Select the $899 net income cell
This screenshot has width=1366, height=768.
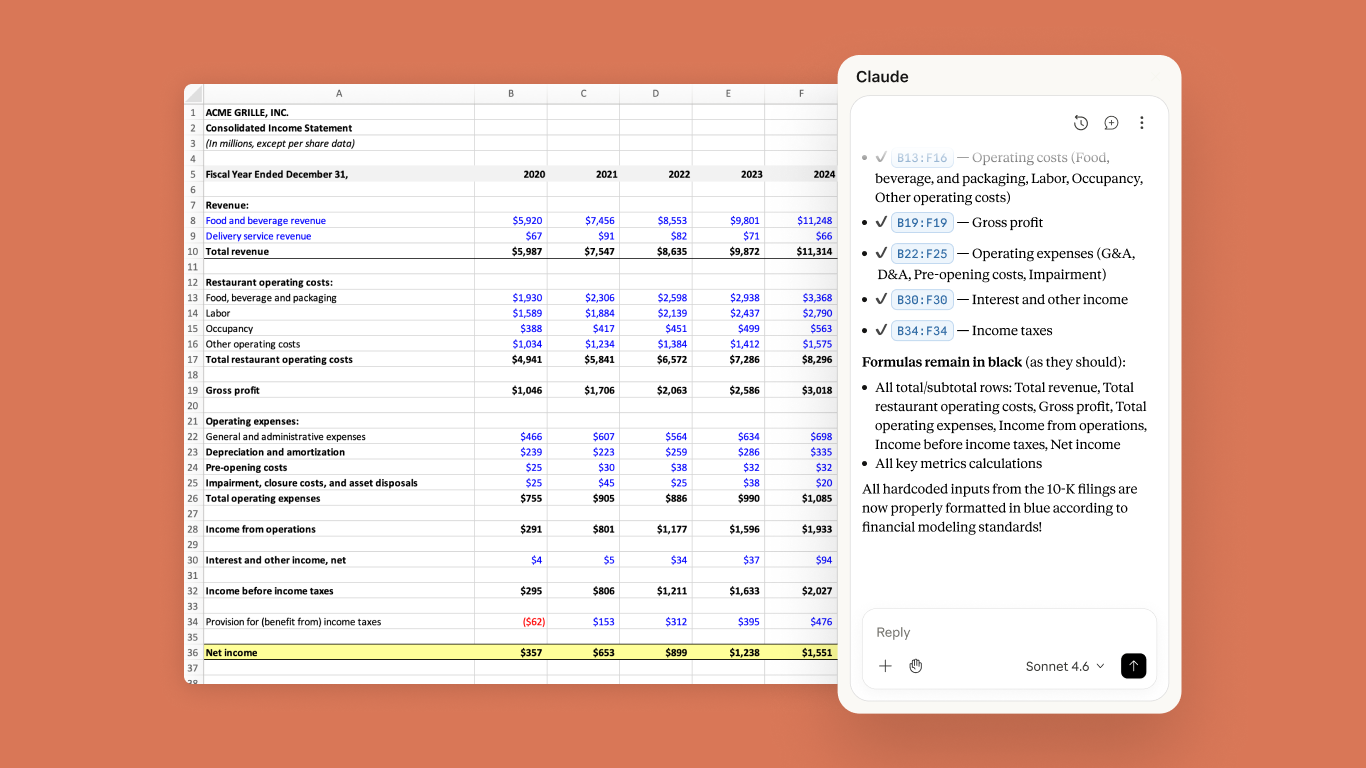click(655, 652)
